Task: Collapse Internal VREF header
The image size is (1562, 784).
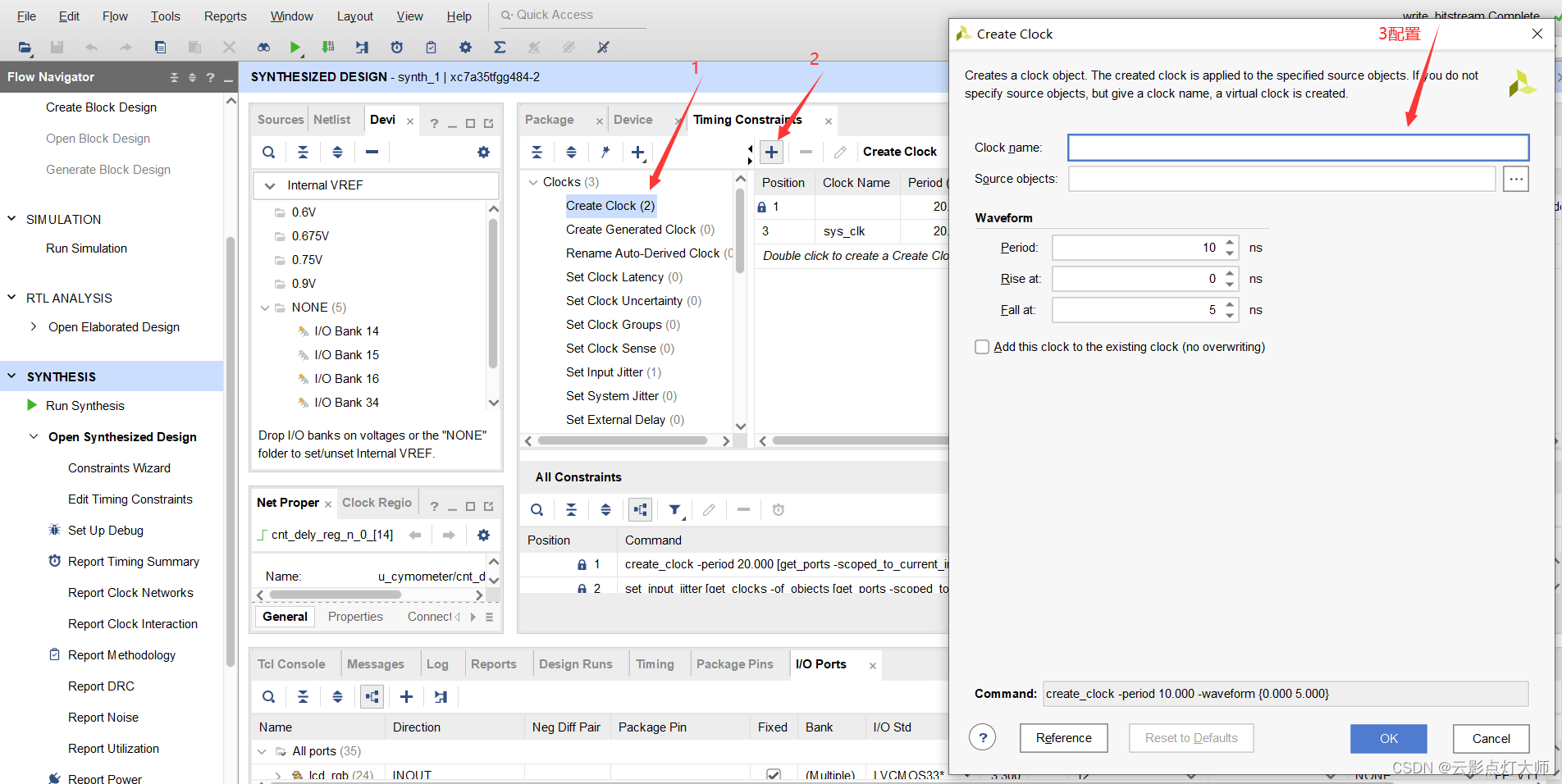Action: [269, 185]
